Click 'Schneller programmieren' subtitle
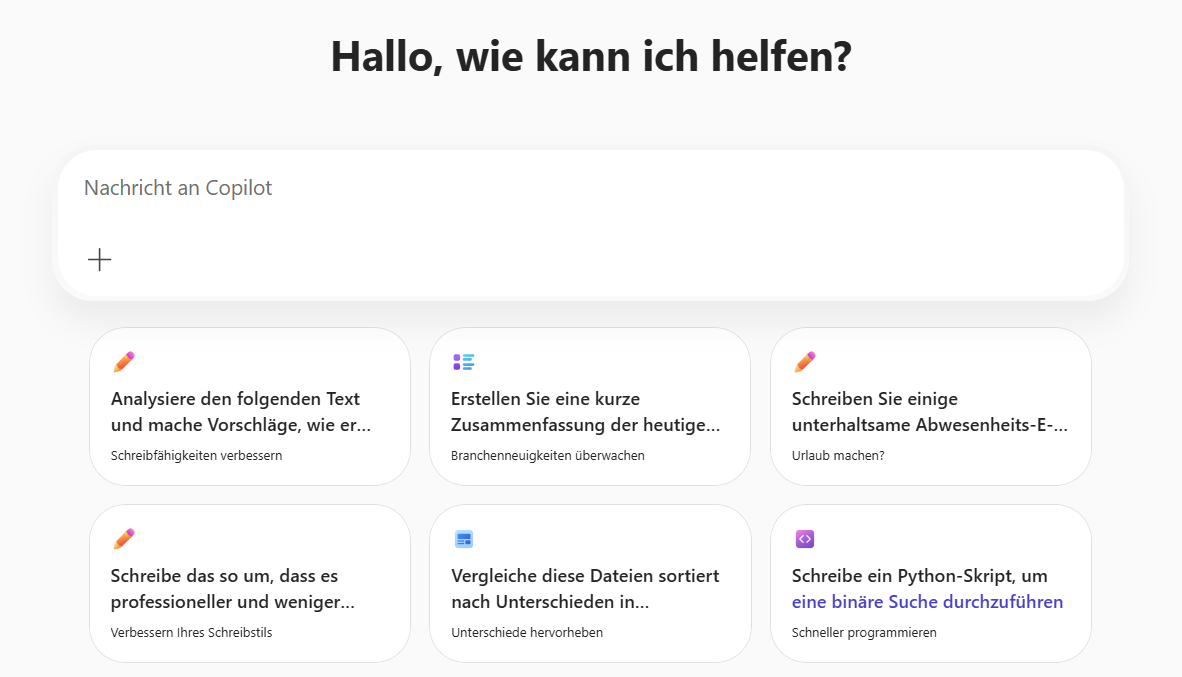This screenshot has width=1182, height=677. [x=864, y=633]
